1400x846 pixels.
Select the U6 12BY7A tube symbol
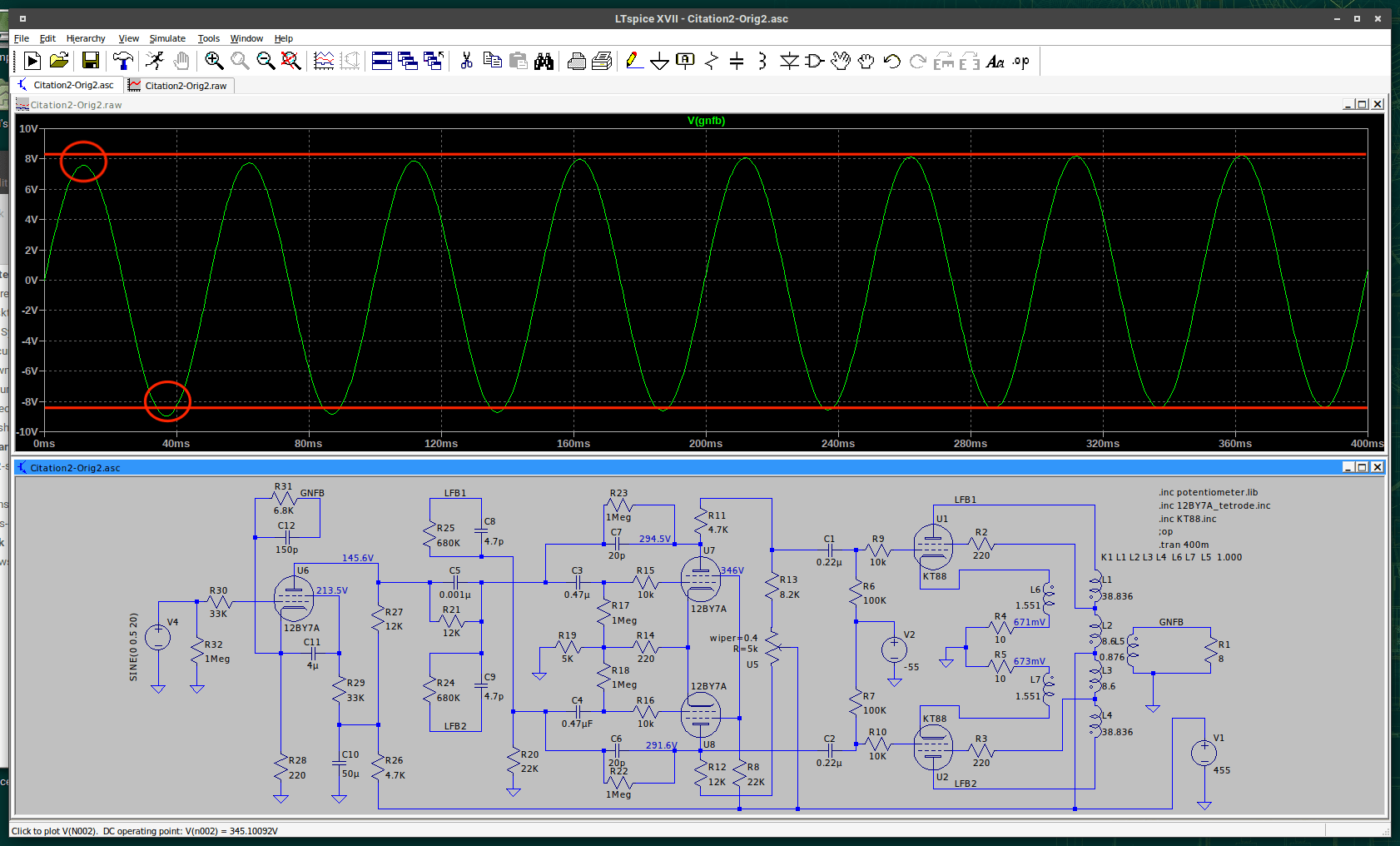point(294,598)
